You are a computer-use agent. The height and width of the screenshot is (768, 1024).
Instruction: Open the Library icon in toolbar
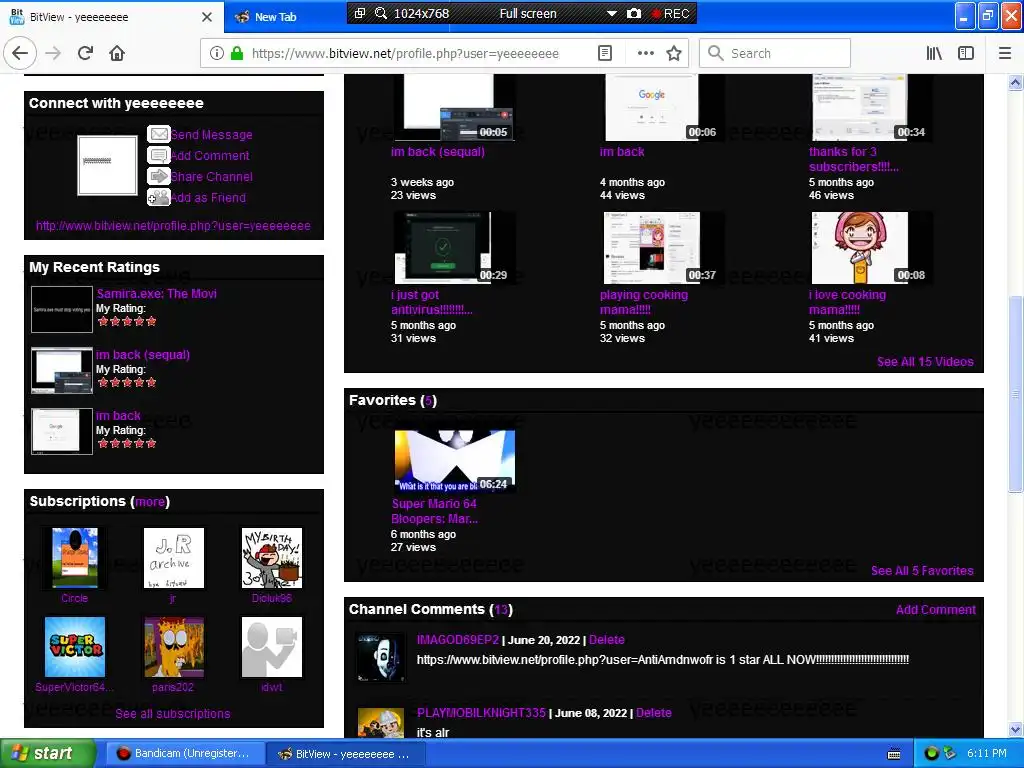coord(934,53)
